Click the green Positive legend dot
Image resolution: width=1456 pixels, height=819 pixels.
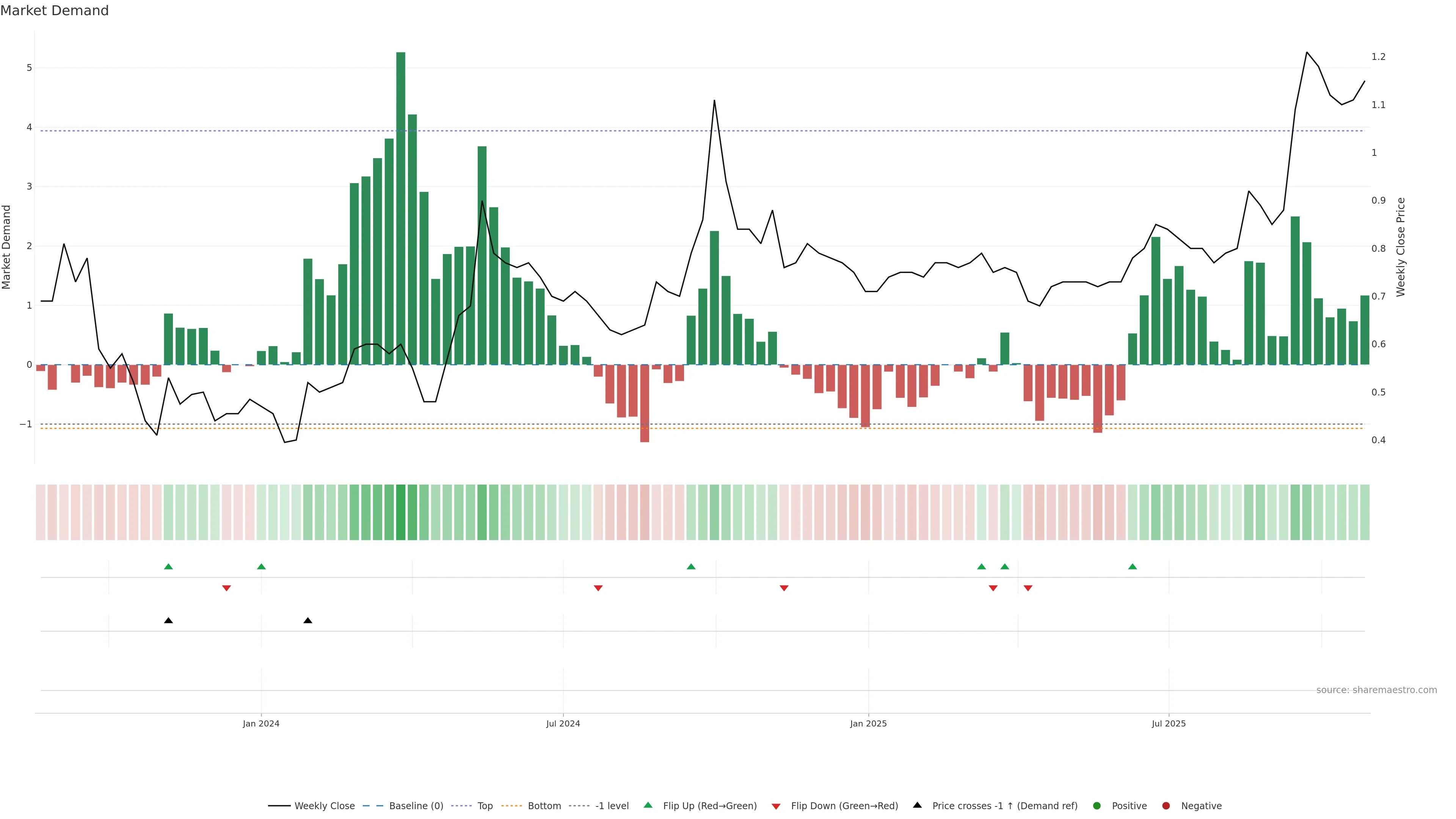[x=1097, y=805]
